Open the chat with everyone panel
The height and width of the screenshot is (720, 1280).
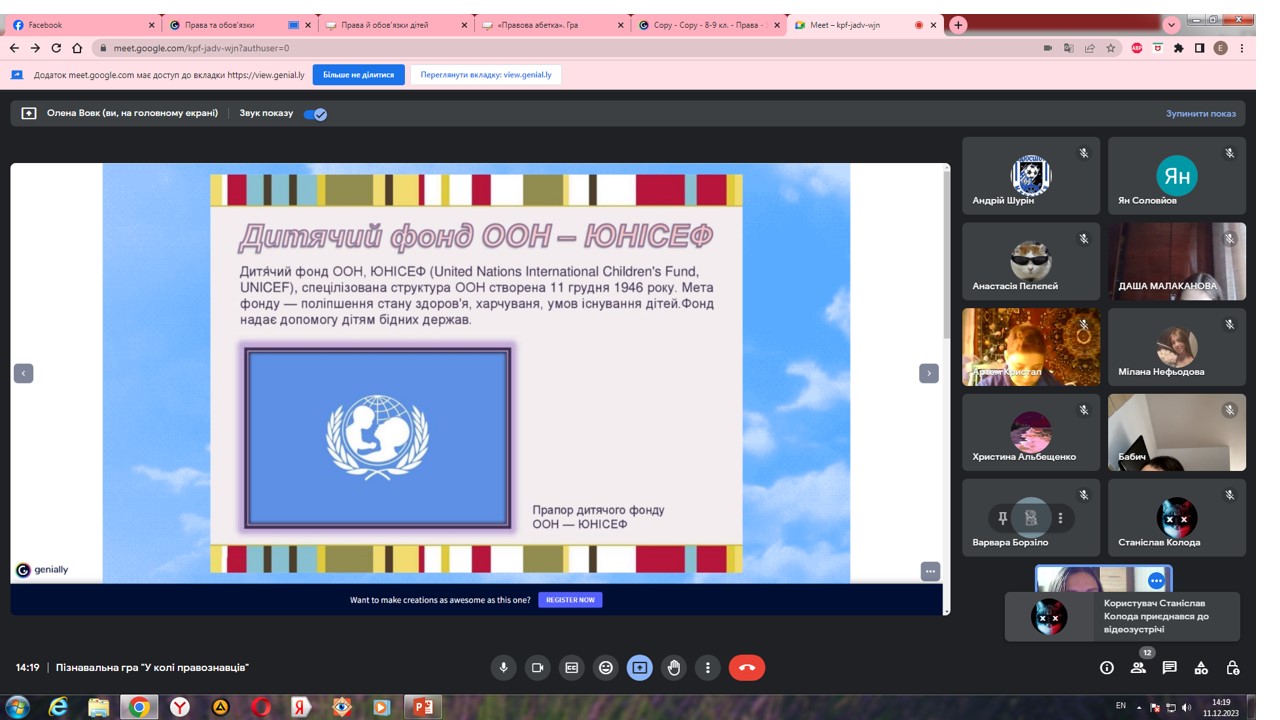(x=1170, y=668)
